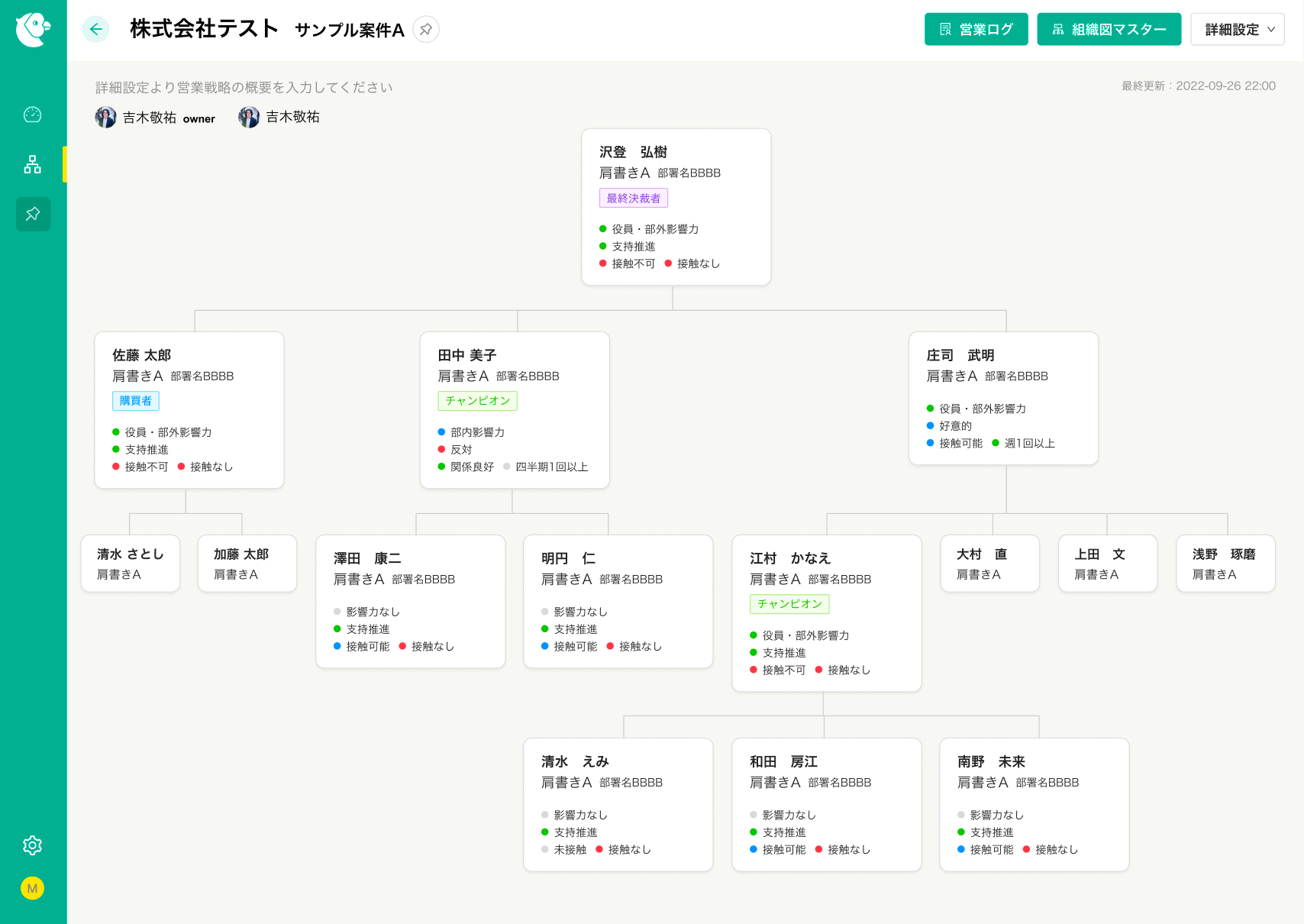This screenshot has width=1304, height=924.
Task: Open the 組織図マスター button
Action: tap(1109, 29)
